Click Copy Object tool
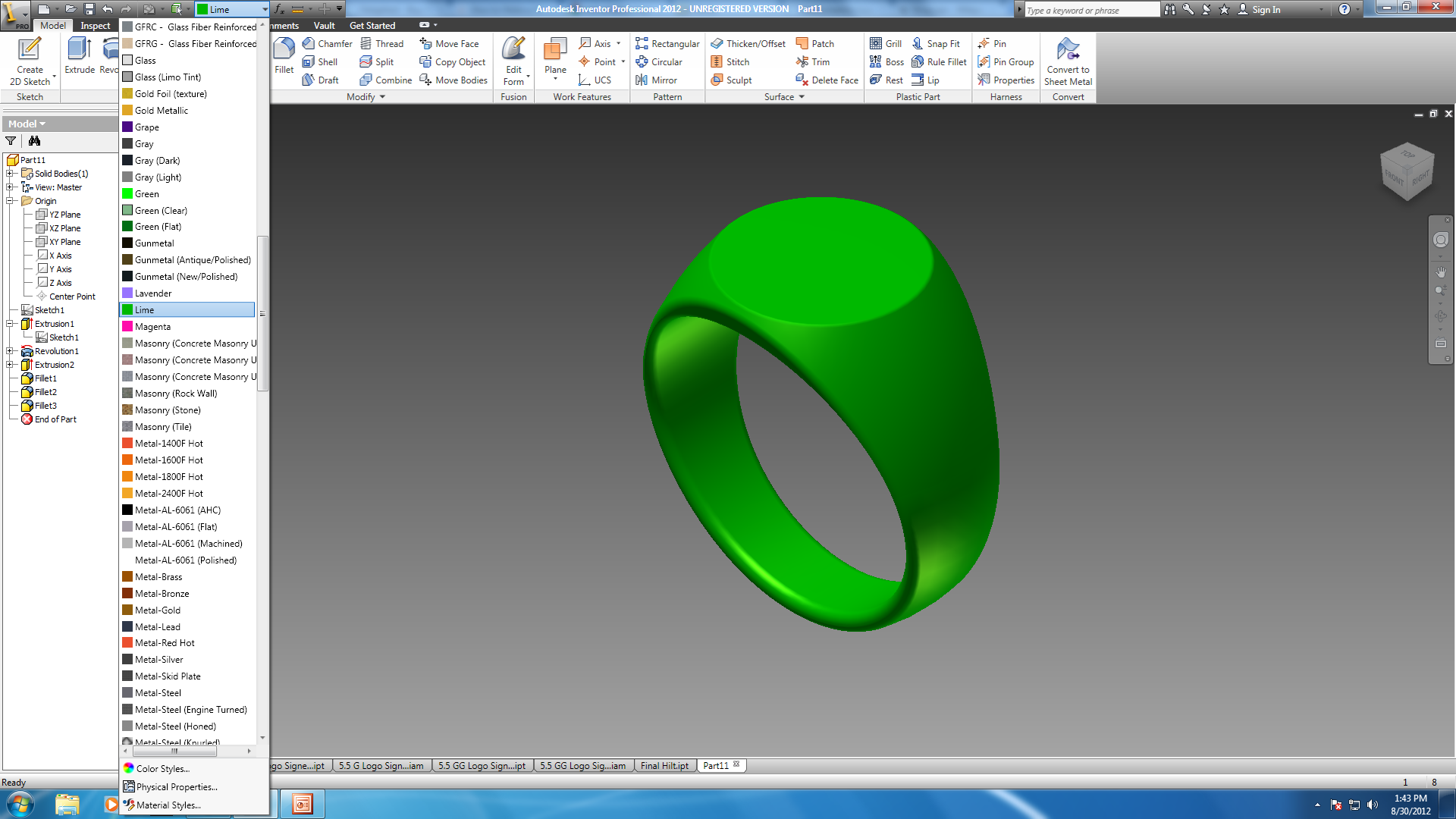Image resolution: width=1456 pixels, height=819 pixels. [x=453, y=62]
